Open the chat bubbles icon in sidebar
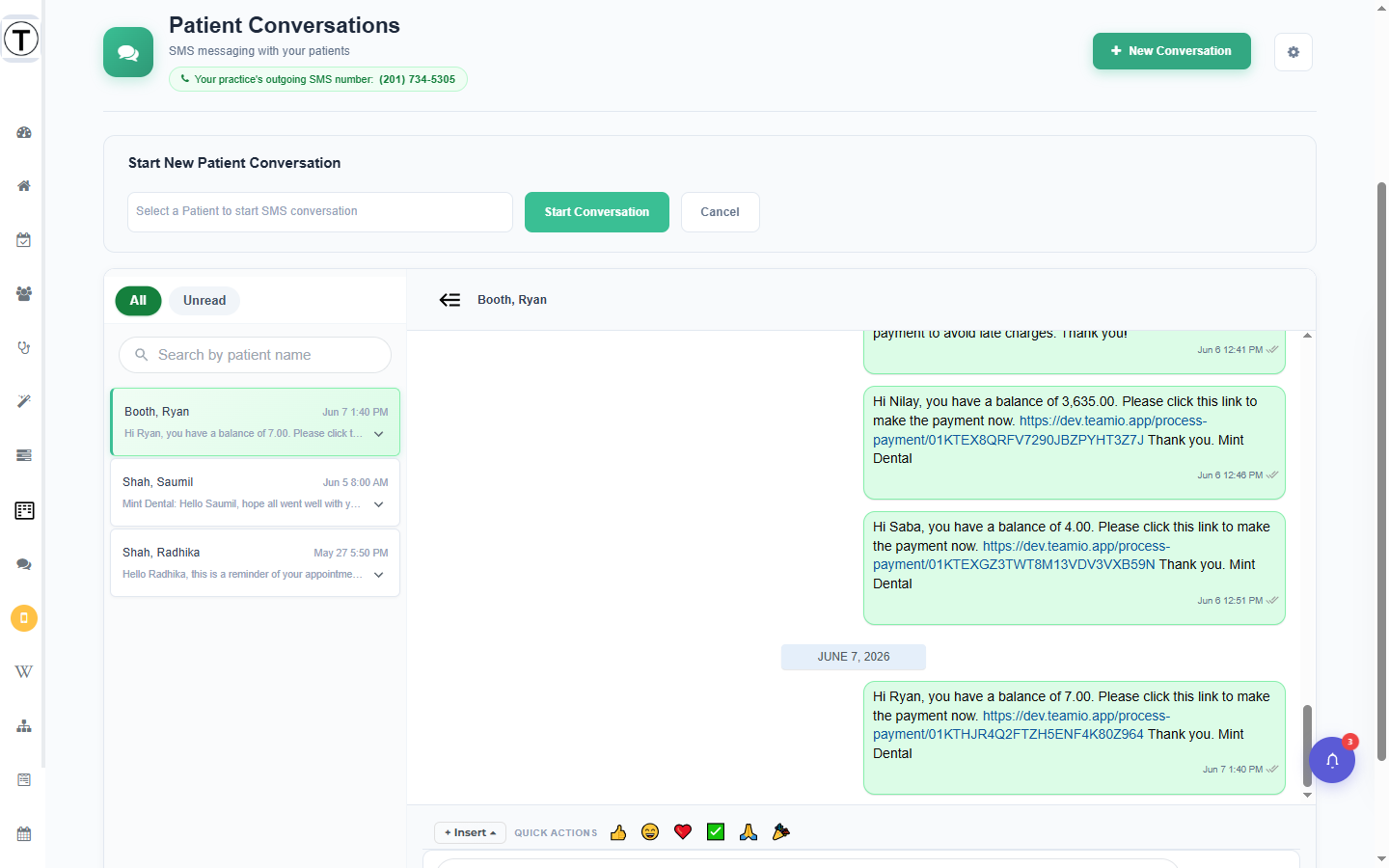Screen dimensions: 1389x868 pyautogui.click(x=24, y=564)
